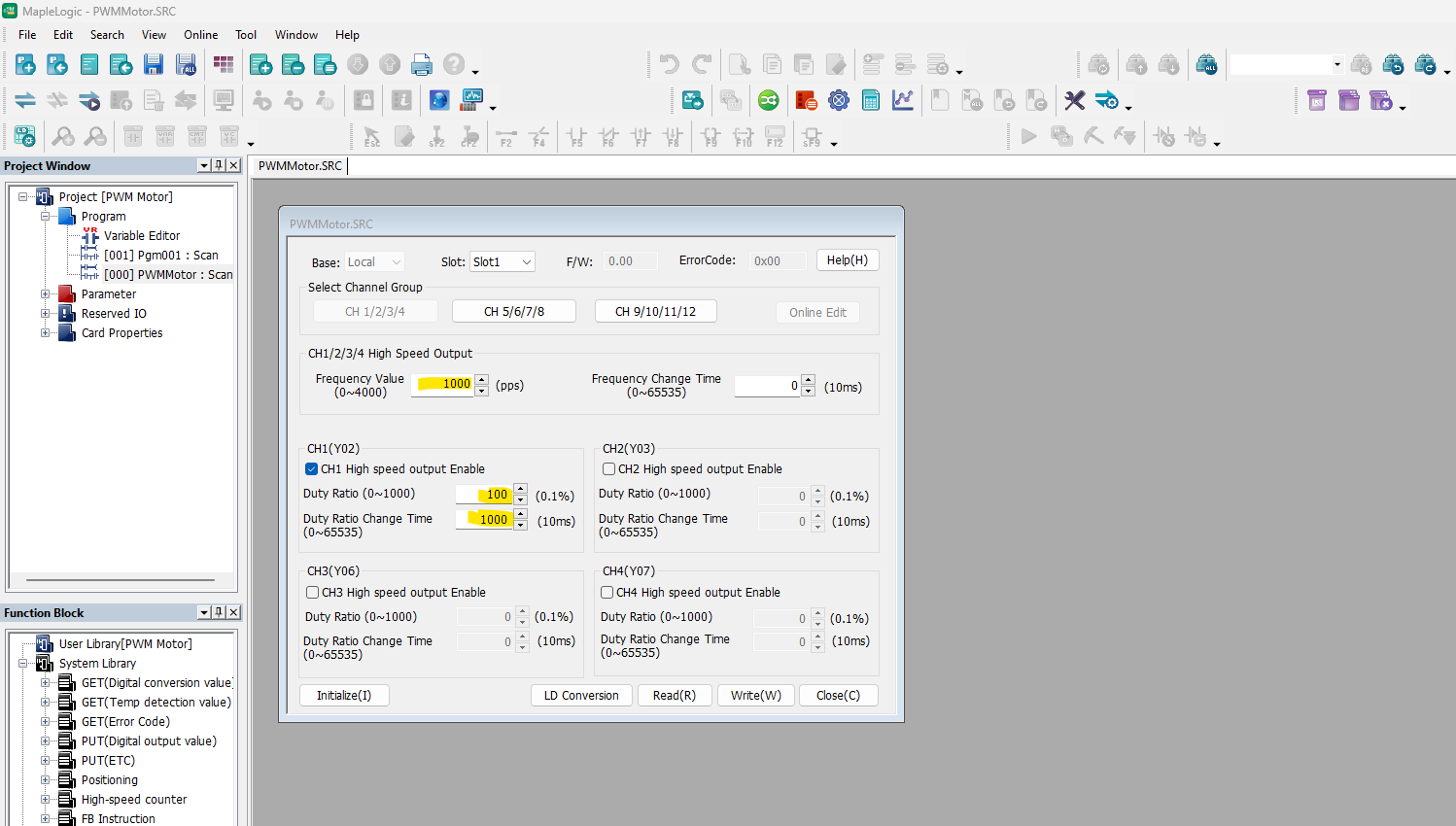Click the blue globe toolbar icon
1456x826 pixels.
pyautogui.click(x=439, y=100)
